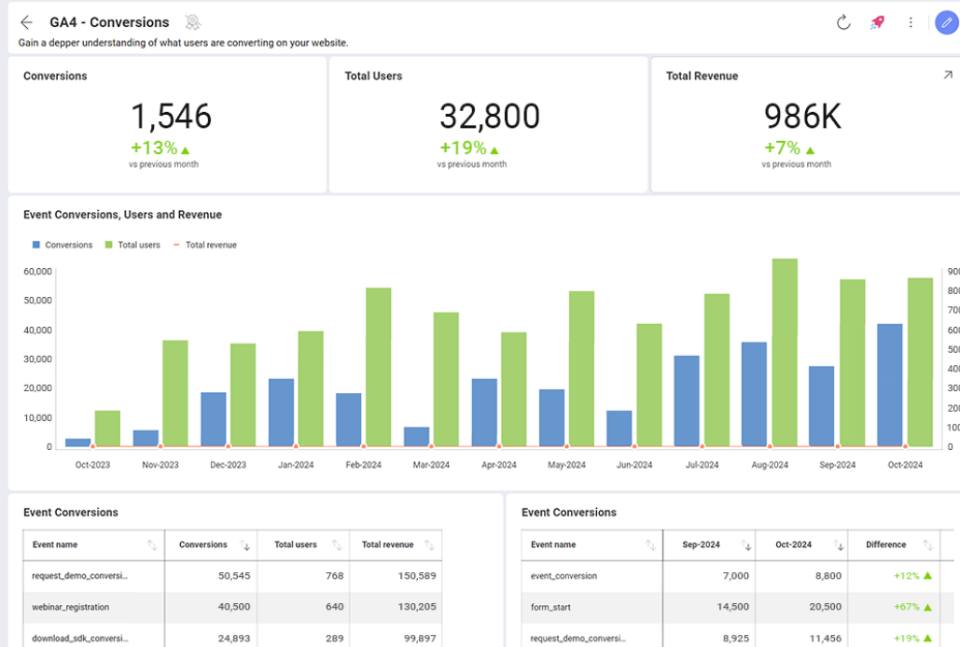Click the Event Conversions, Users and Revenue title
960x647 pixels.
point(122,215)
